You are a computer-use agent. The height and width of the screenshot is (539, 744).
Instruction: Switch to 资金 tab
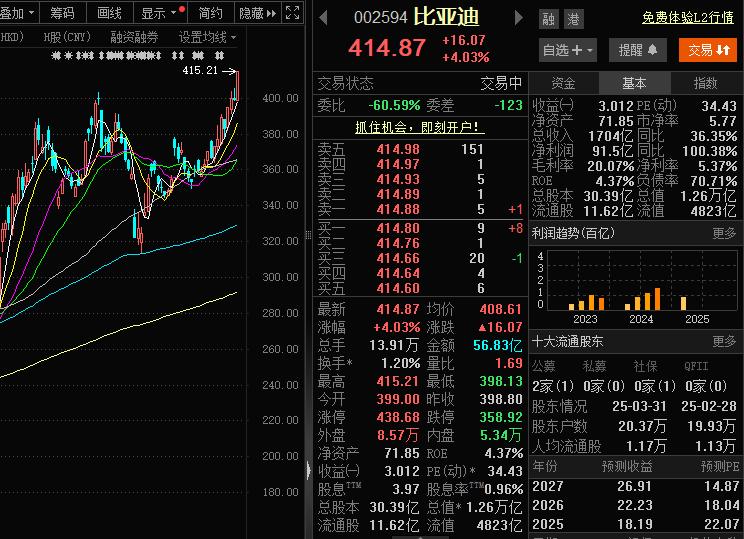pyautogui.click(x=563, y=84)
